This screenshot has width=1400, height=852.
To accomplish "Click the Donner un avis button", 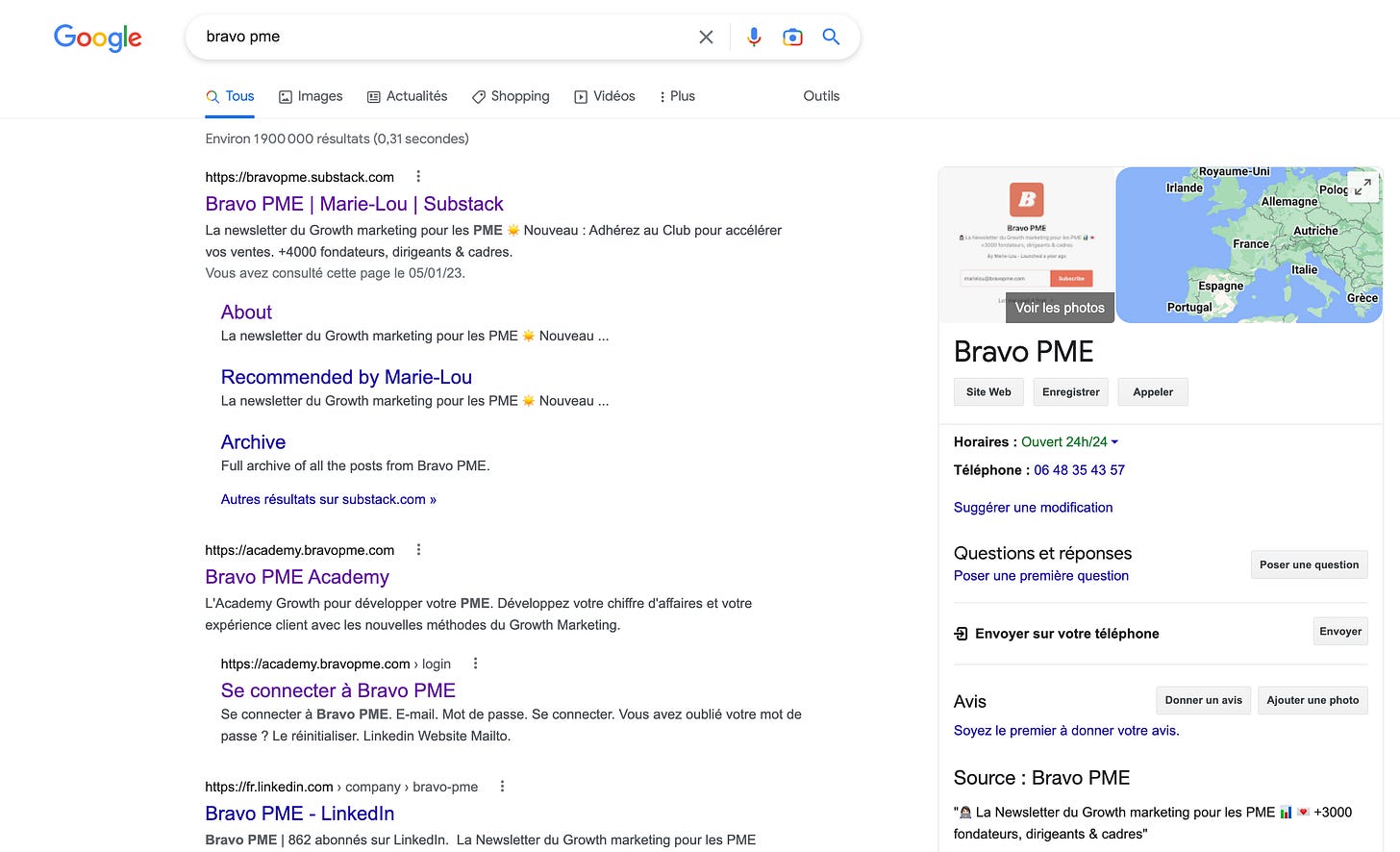I will 1204,700.
